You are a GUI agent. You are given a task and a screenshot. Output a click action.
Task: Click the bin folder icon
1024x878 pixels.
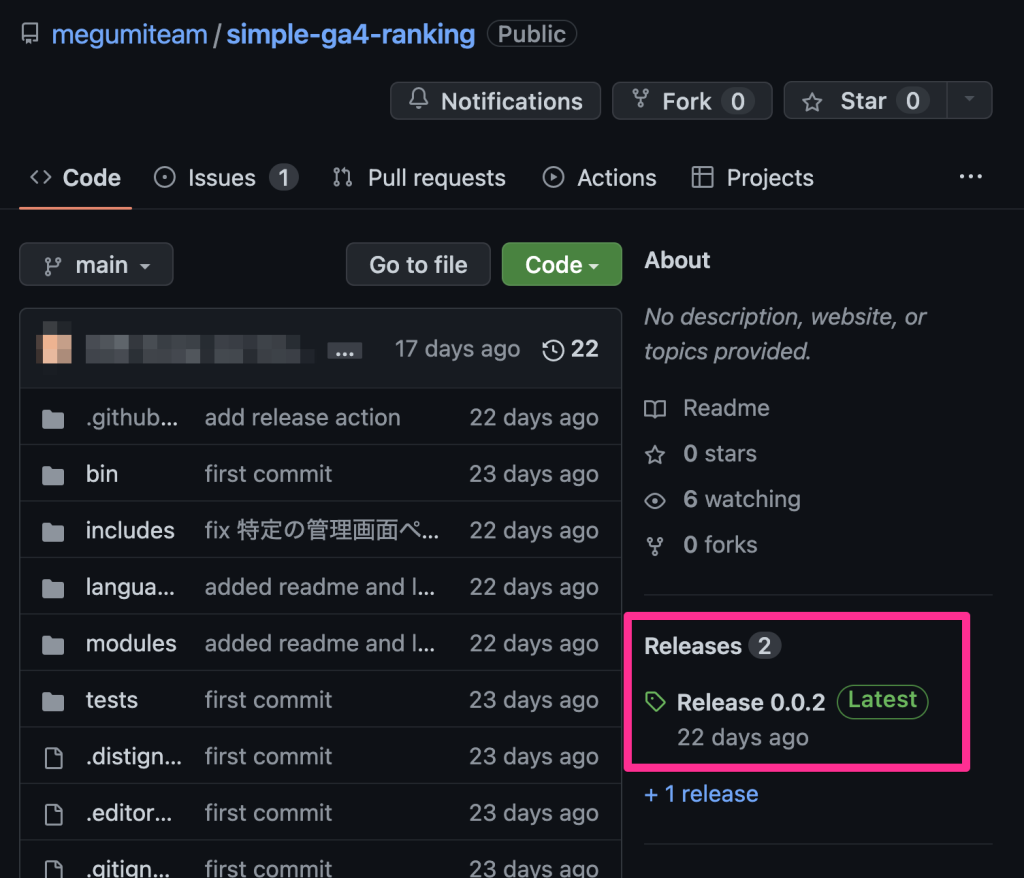53,475
